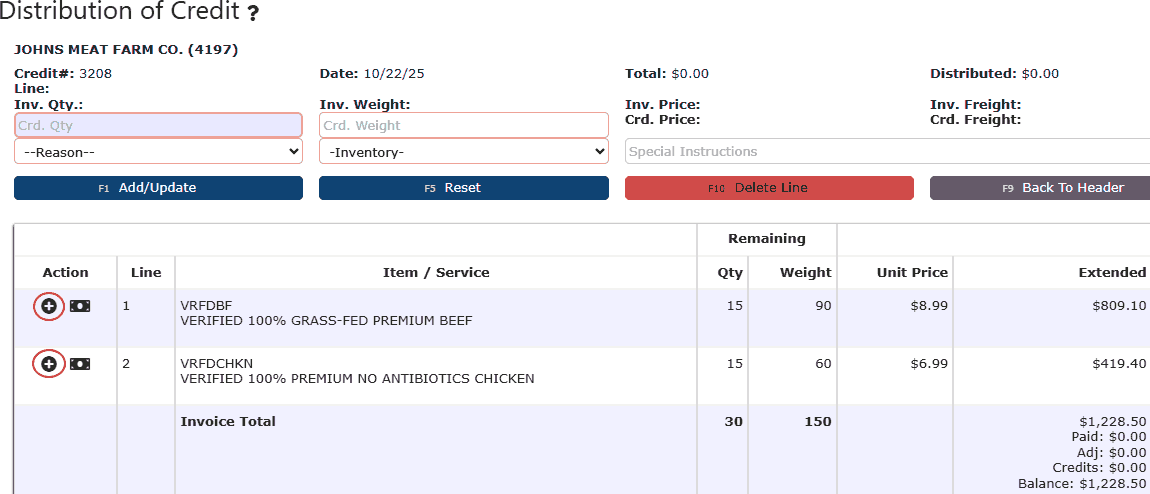Click the money icon for line 1
Image resolution: width=1150 pixels, height=494 pixels.
[x=80, y=306]
